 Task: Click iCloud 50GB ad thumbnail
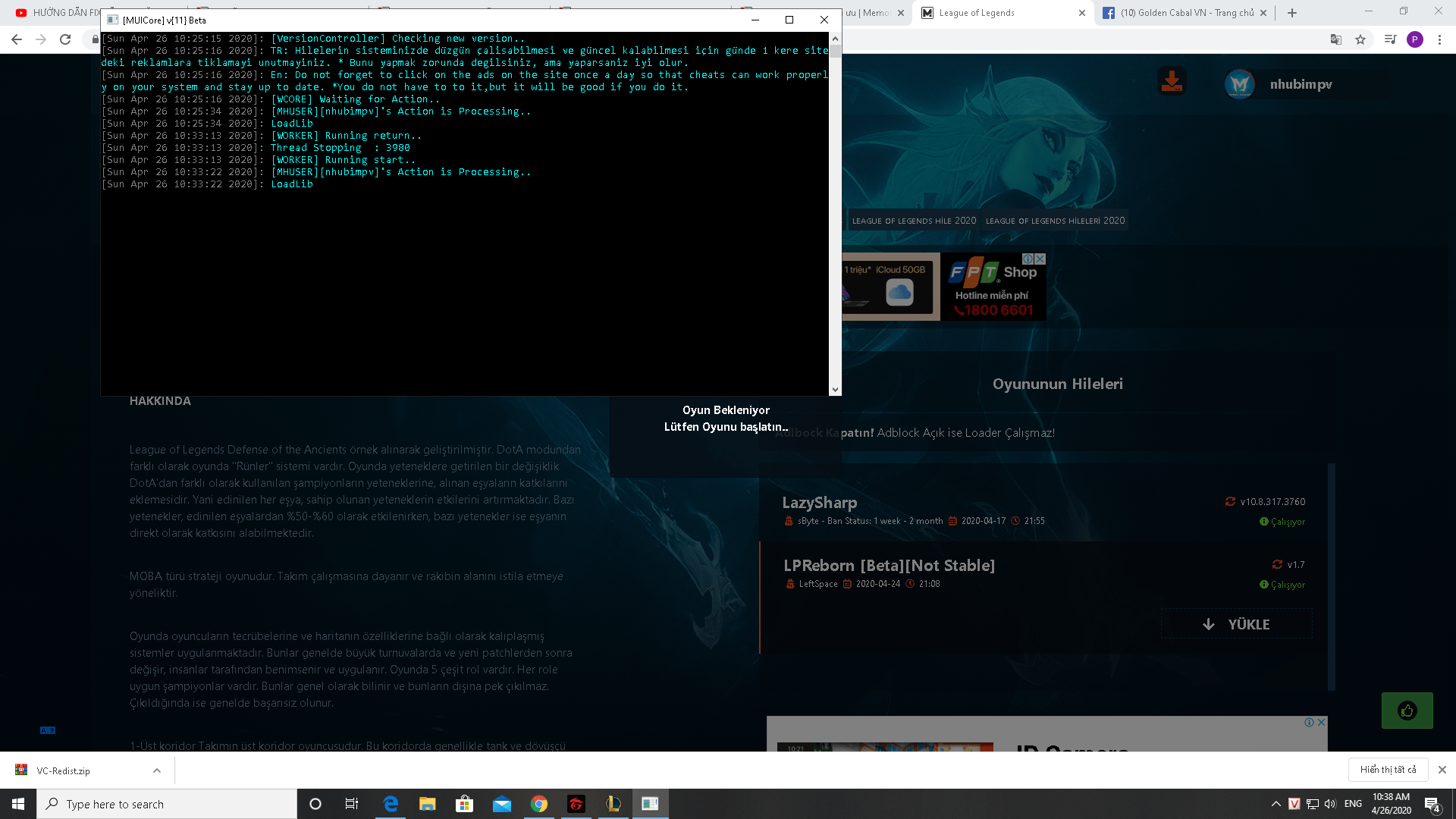coord(891,287)
